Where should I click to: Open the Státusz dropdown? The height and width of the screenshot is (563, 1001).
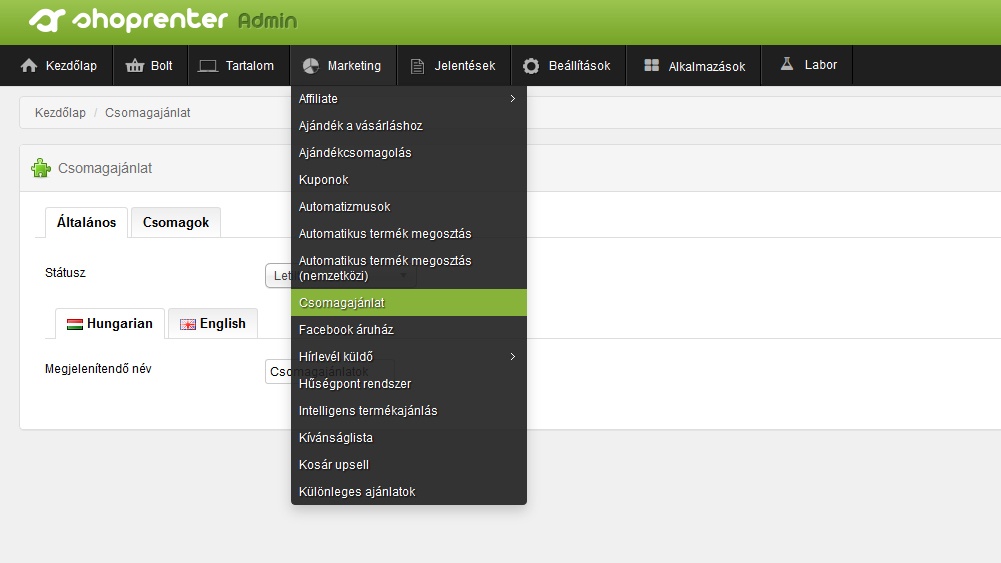(x=341, y=276)
